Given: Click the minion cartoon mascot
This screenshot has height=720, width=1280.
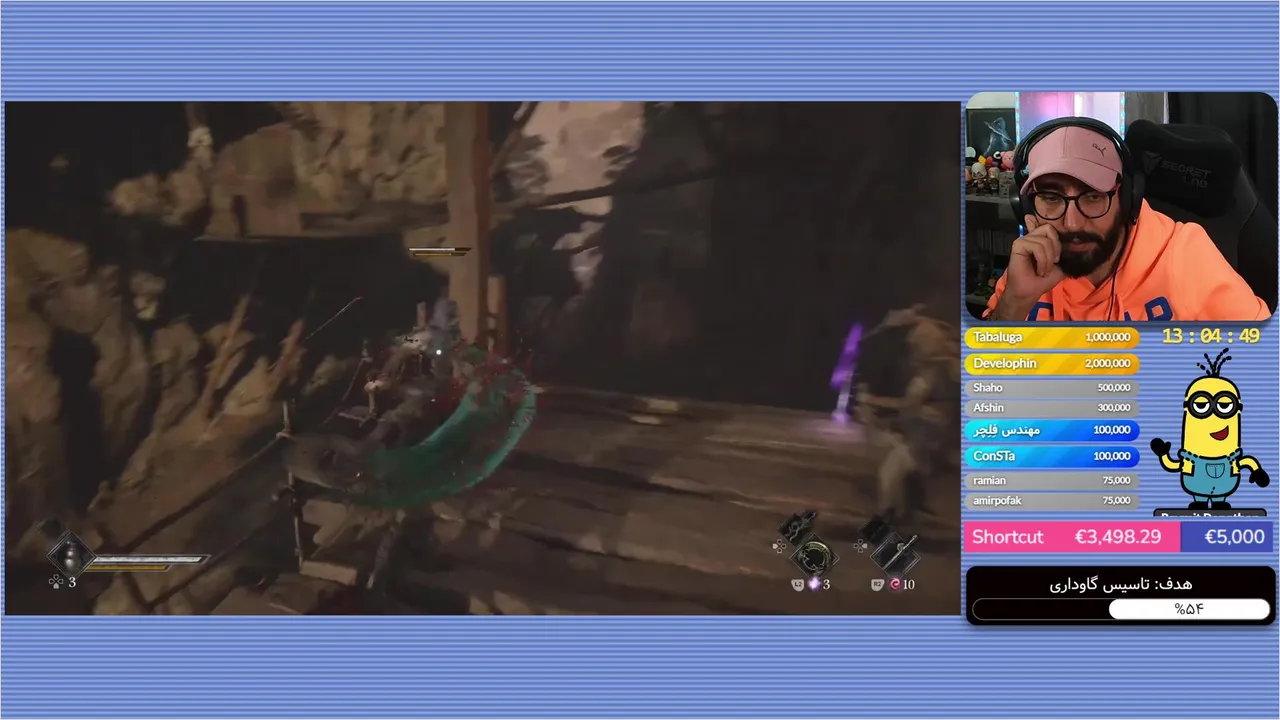Looking at the screenshot, I should coord(1208,430).
